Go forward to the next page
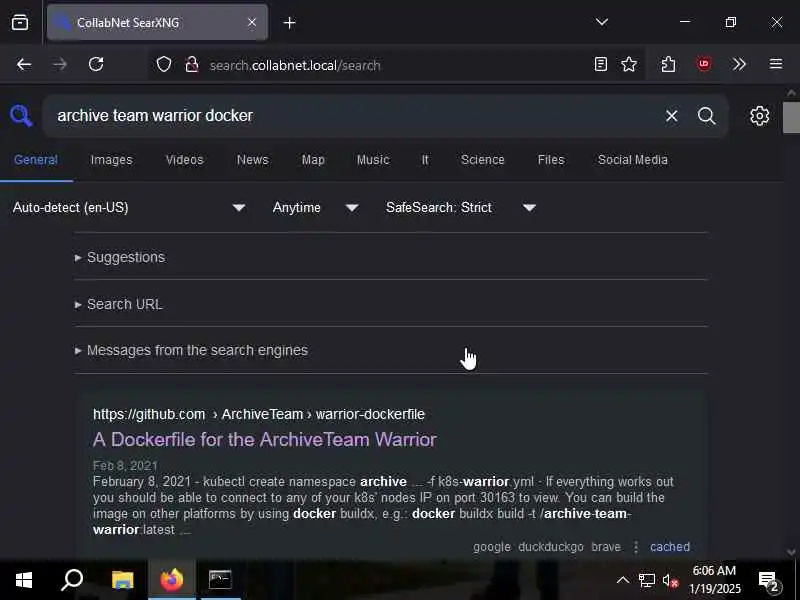The height and width of the screenshot is (600, 800). tap(60, 65)
